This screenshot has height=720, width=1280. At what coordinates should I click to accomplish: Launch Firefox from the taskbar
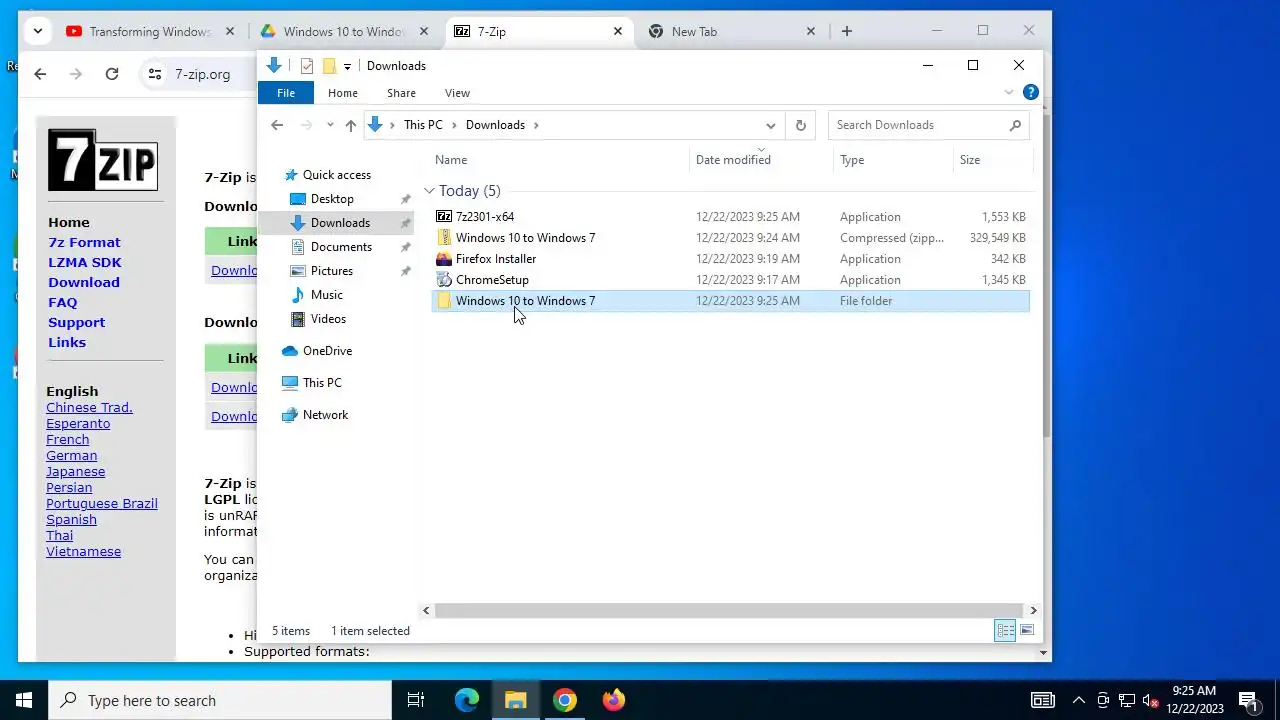[614, 700]
